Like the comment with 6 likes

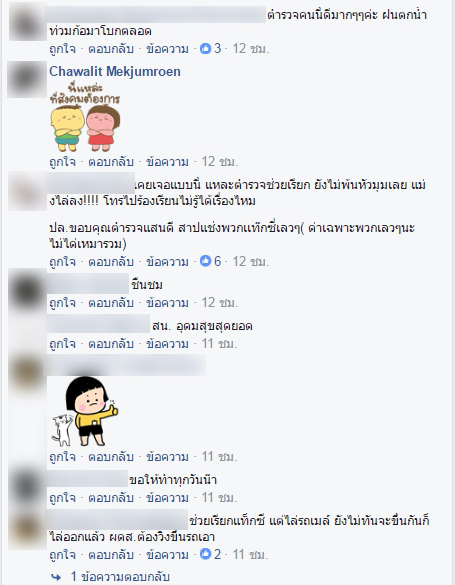tap(62, 262)
